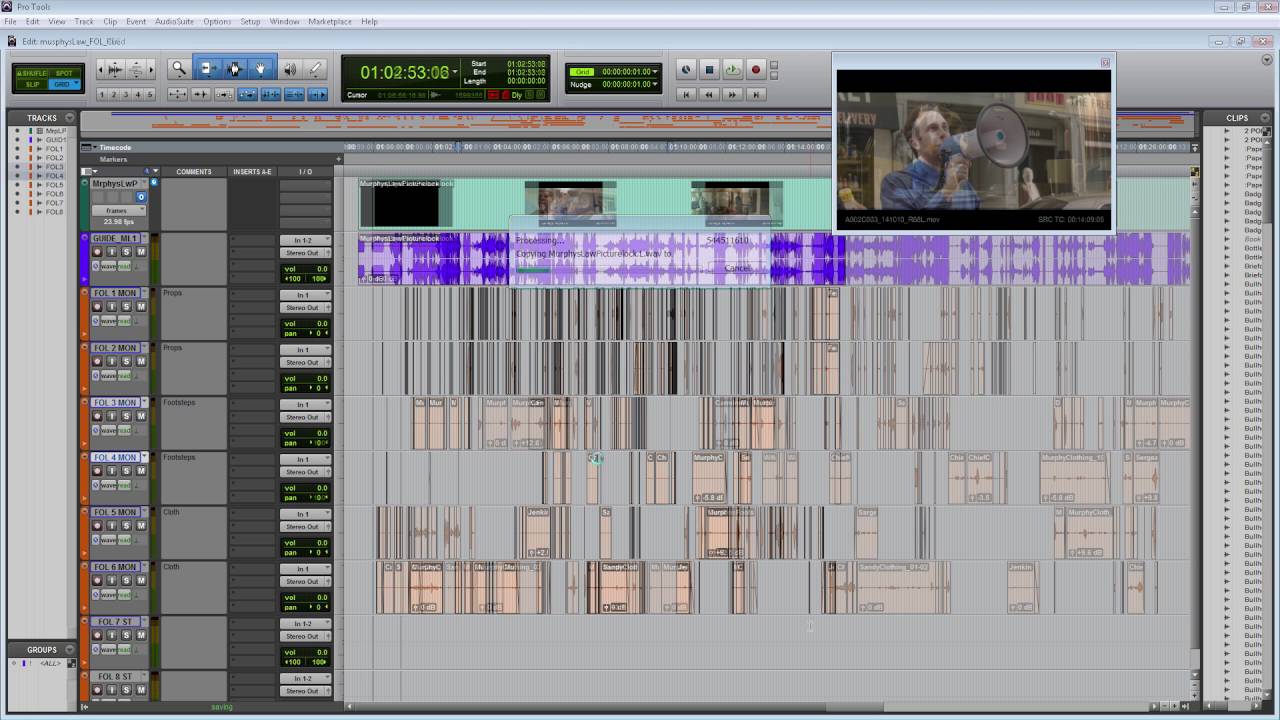Open the Clip menu

coord(110,21)
